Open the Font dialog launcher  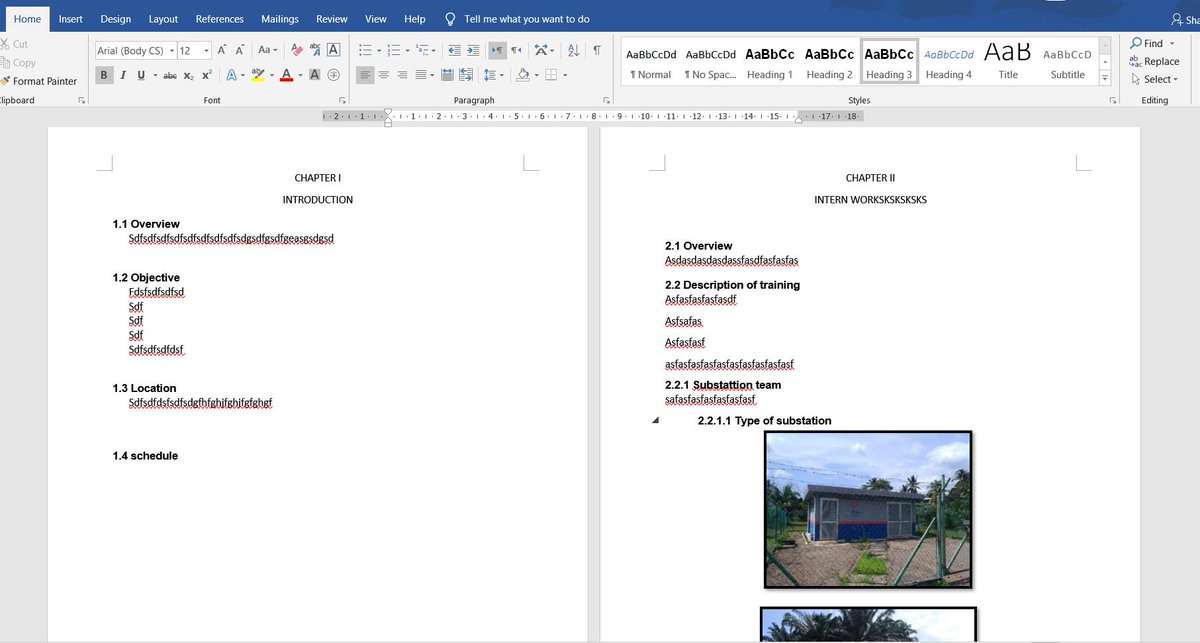pyautogui.click(x=342, y=101)
